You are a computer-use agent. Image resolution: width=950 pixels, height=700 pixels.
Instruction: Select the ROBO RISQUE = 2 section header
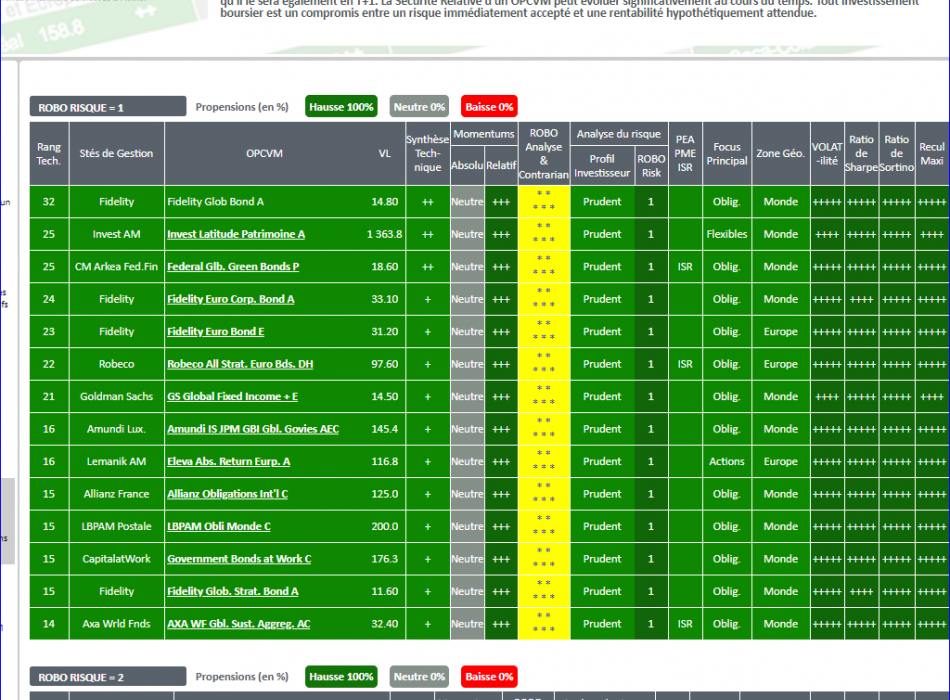(108, 676)
